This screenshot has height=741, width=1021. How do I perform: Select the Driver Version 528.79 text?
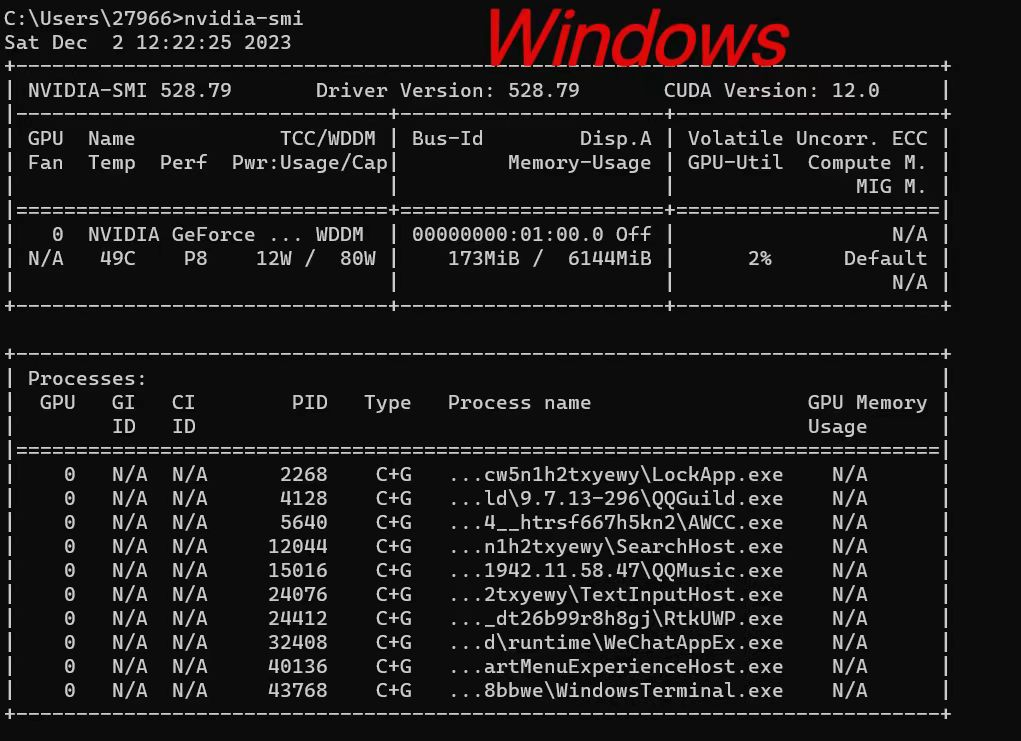[447, 91]
